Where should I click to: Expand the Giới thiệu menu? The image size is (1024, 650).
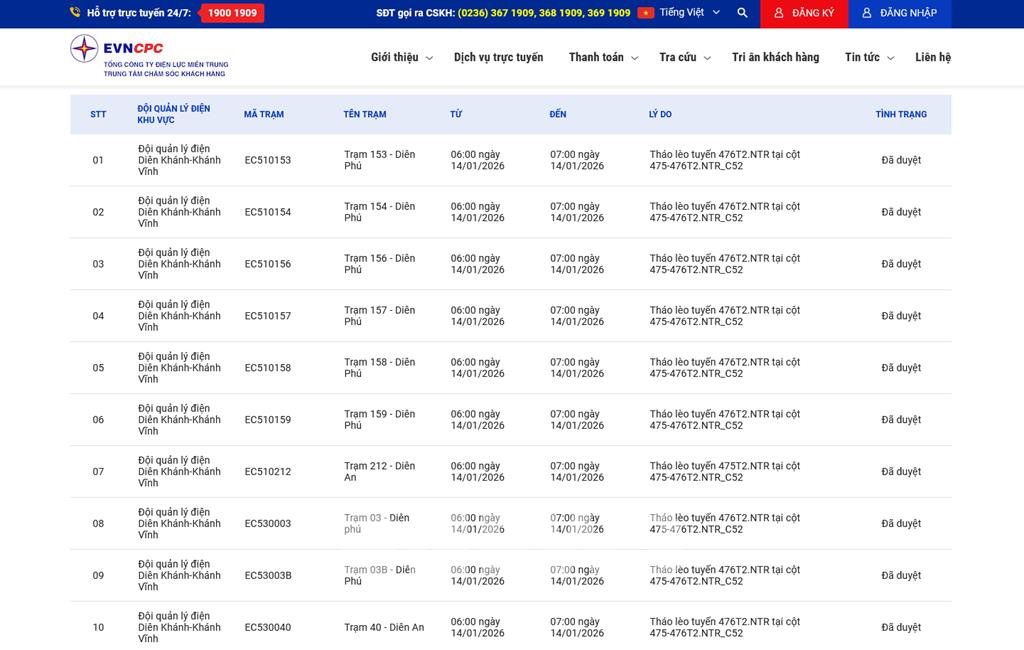[x=401, y=58]
